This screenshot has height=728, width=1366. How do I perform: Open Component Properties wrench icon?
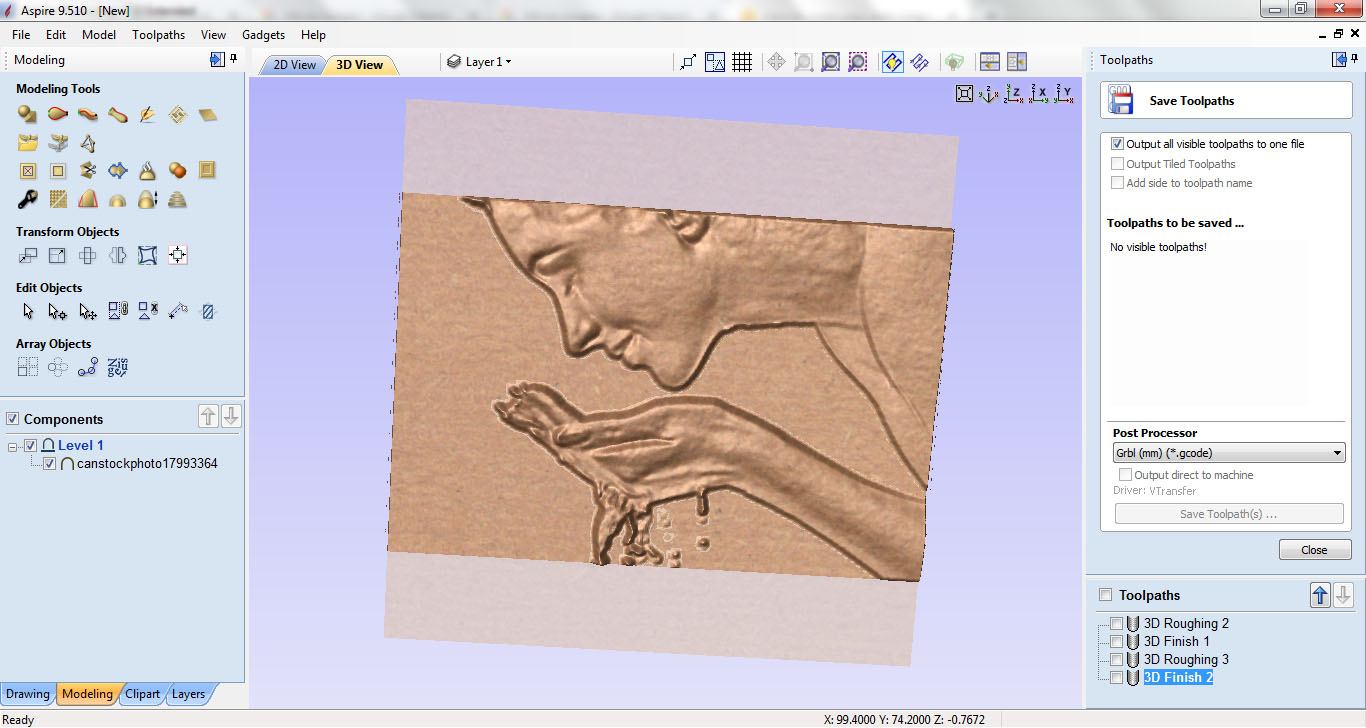(28, 199)
